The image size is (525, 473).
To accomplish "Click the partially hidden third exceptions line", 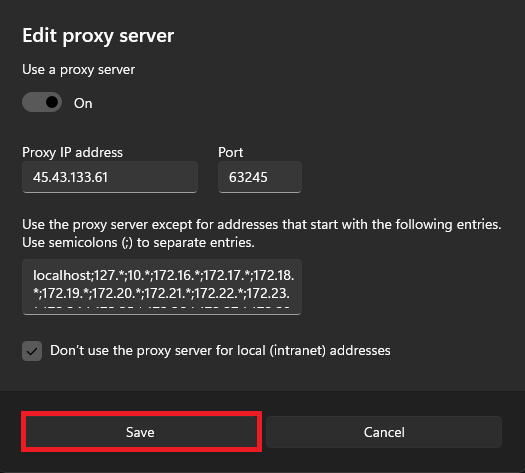I will click(161, 307).
